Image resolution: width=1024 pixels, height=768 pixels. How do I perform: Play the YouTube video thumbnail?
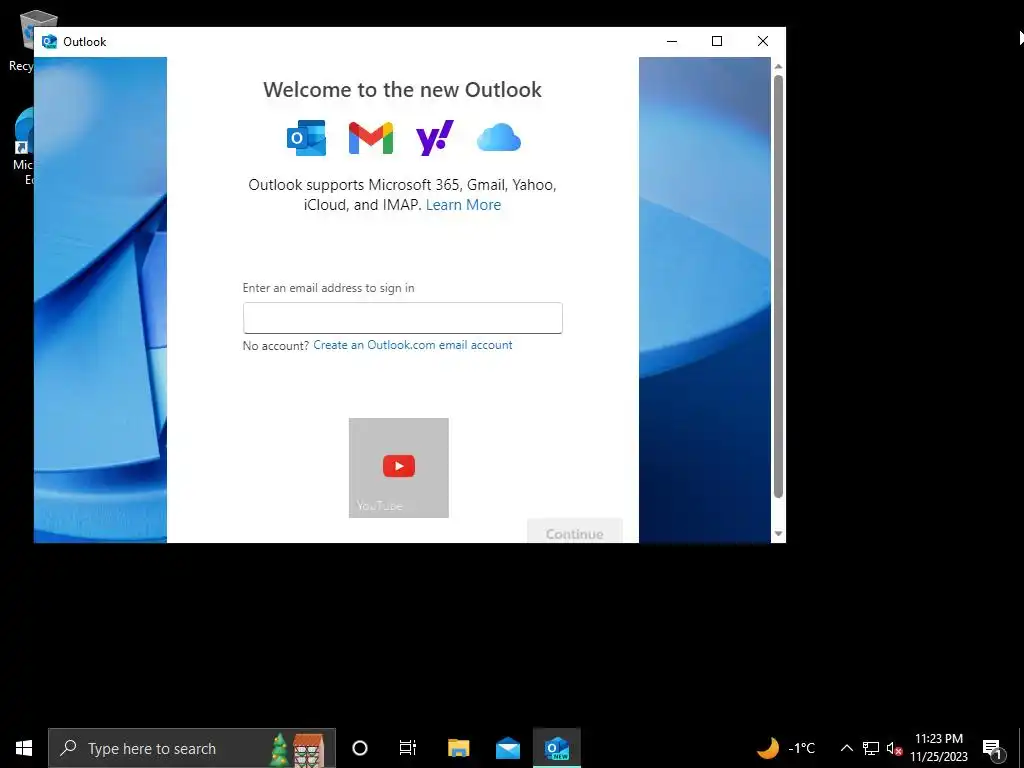click(398, 468)
